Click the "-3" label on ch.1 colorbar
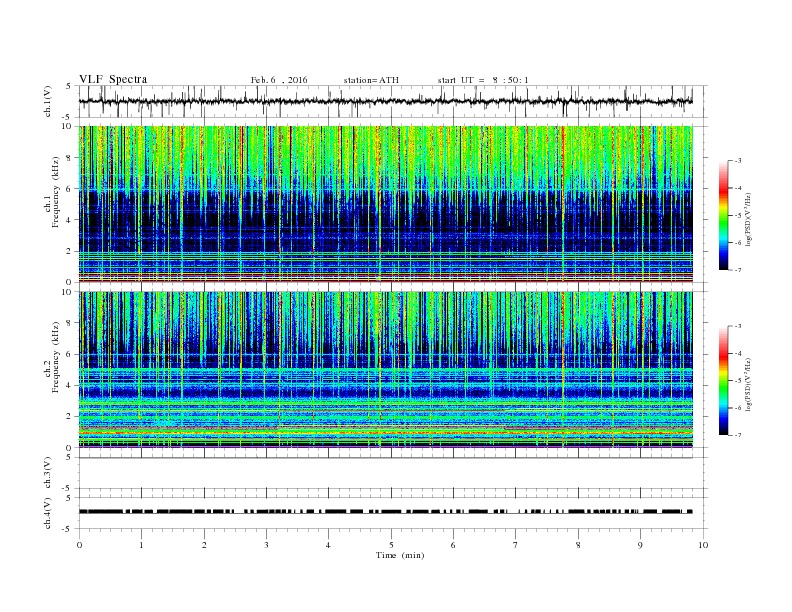The height and width of the screenshot is (612, 792). point(738,161)
